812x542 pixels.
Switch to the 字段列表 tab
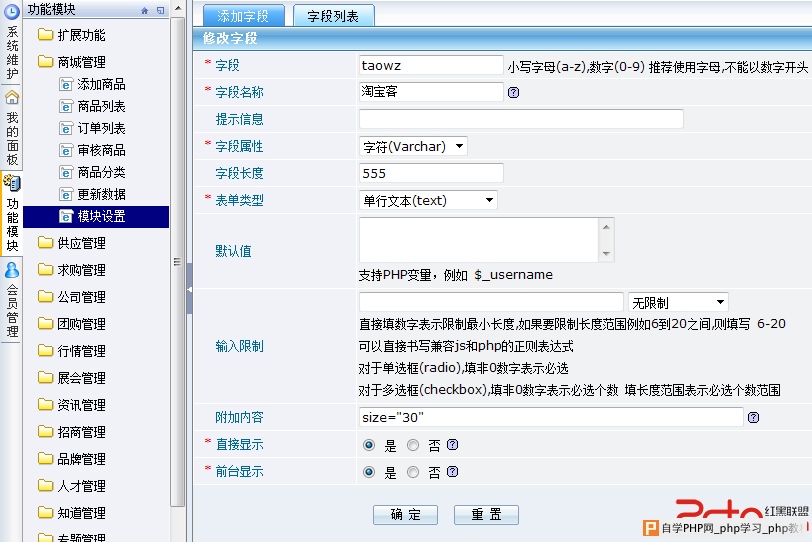[334, 16]
